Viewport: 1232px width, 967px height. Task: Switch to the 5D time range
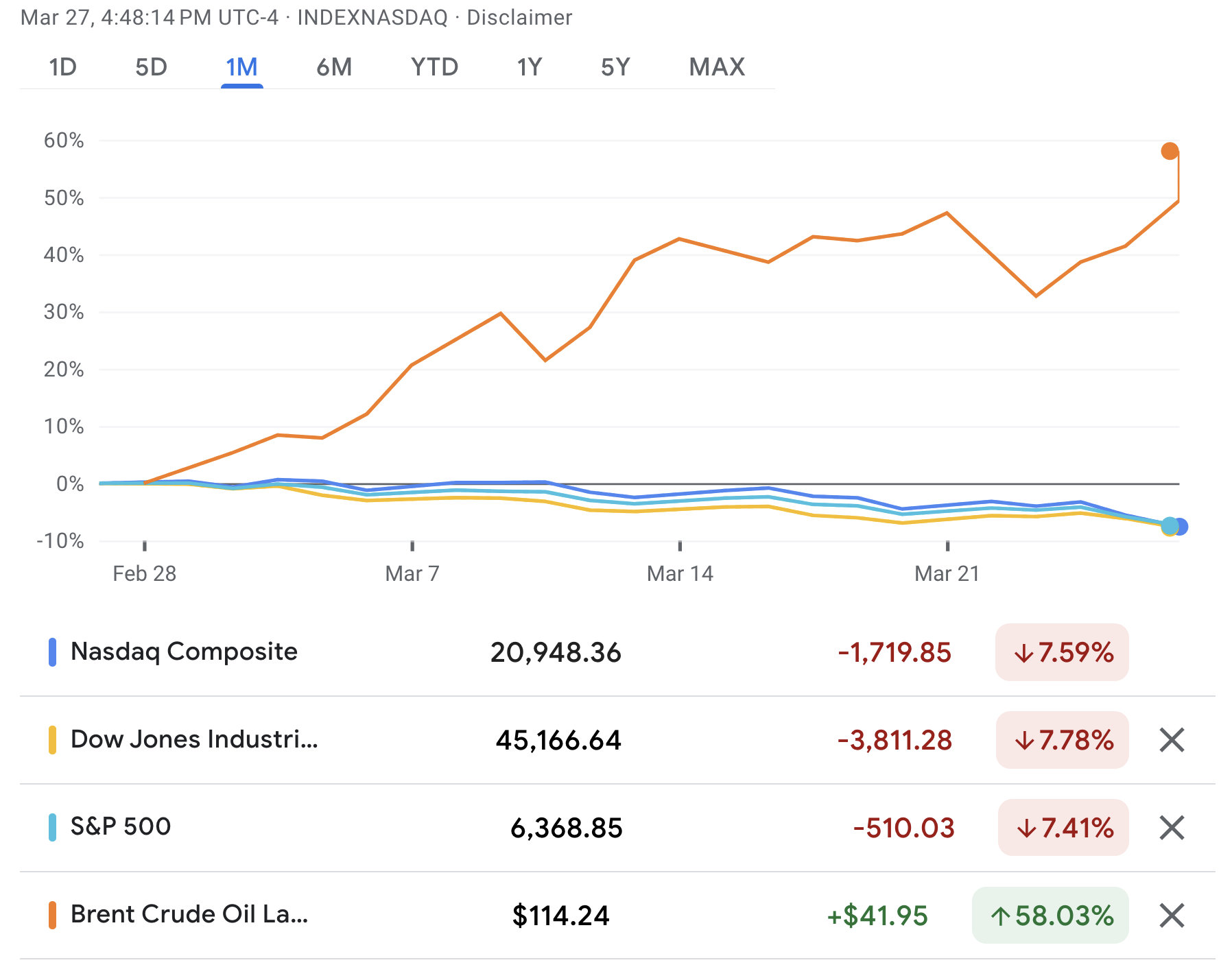coord(151,67)
